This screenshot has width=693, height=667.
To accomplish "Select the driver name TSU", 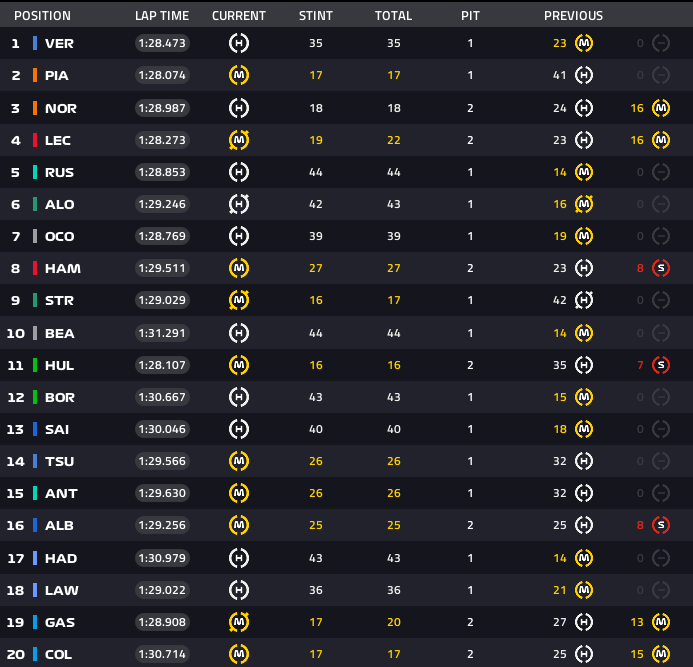I will click(x=59, y=461).
